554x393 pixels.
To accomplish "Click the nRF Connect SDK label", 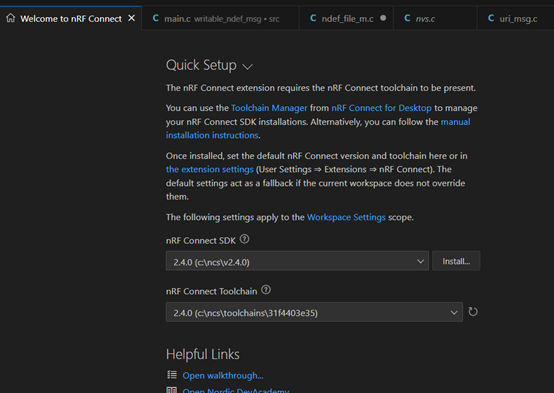I will click(201, 241).
